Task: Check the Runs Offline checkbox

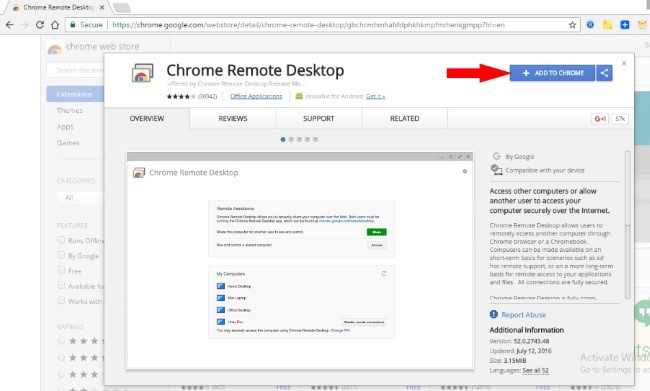Action: 61,240
